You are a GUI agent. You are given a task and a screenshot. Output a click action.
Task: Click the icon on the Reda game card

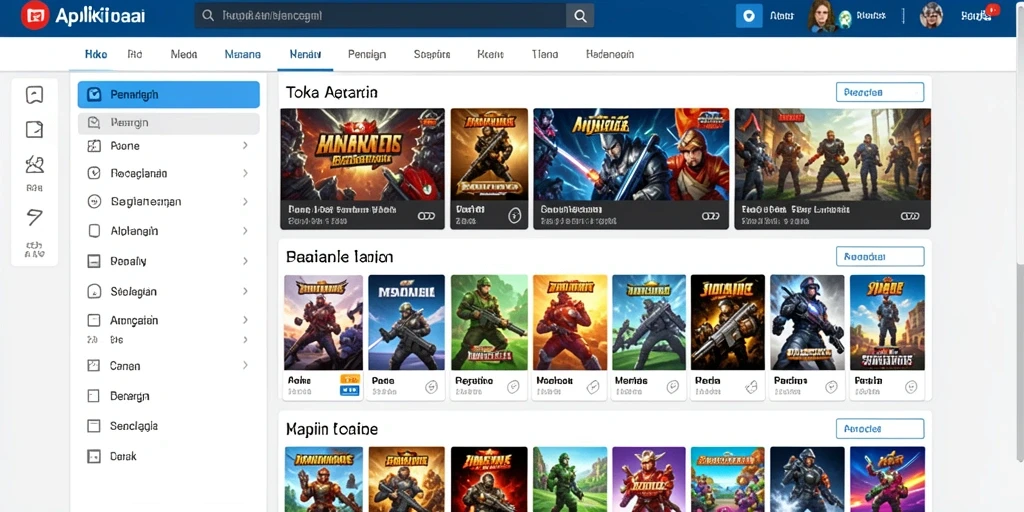(752, 387)
